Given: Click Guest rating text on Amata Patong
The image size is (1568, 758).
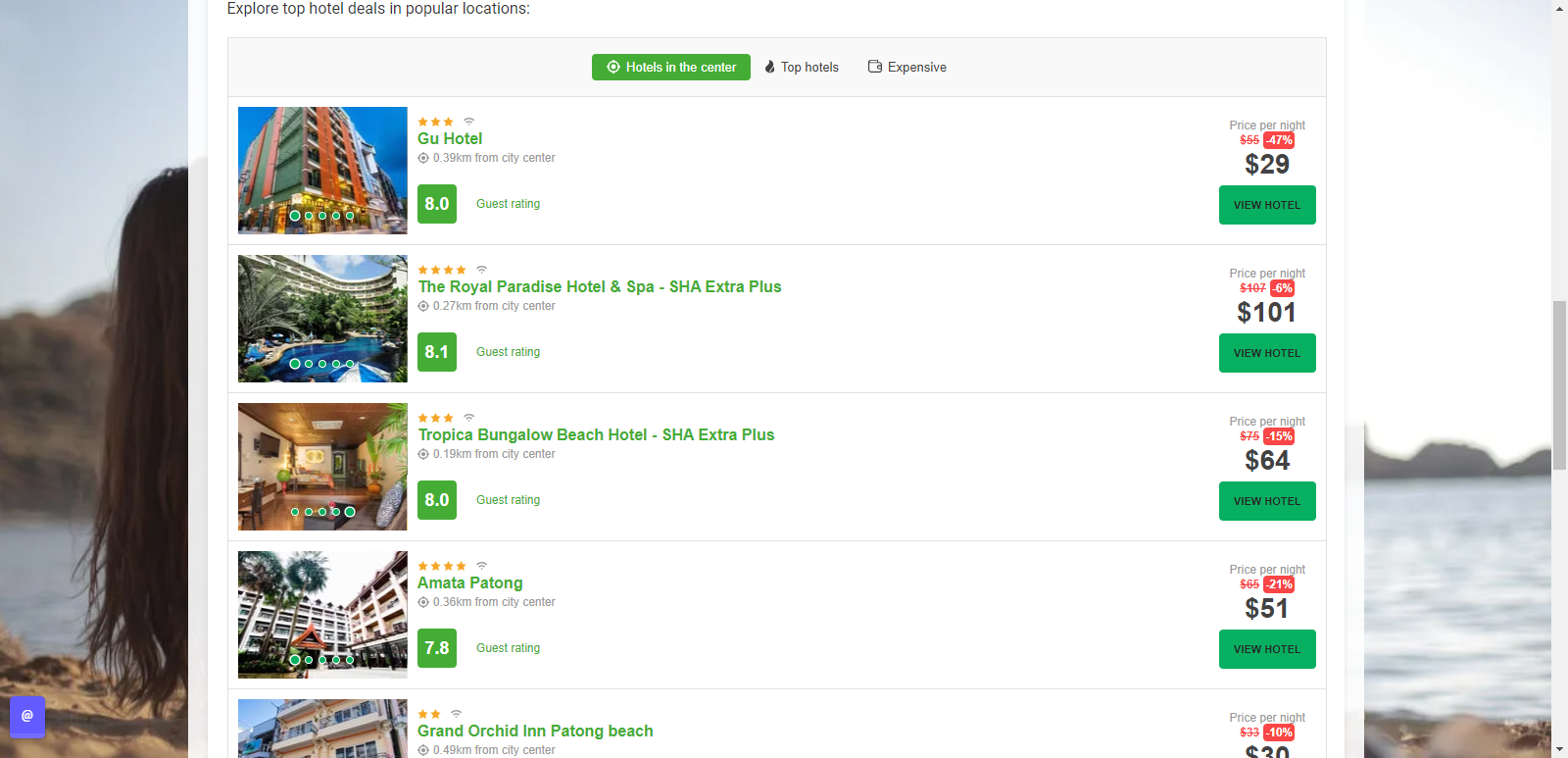Looking at the screenshot, I should (508, 648).
